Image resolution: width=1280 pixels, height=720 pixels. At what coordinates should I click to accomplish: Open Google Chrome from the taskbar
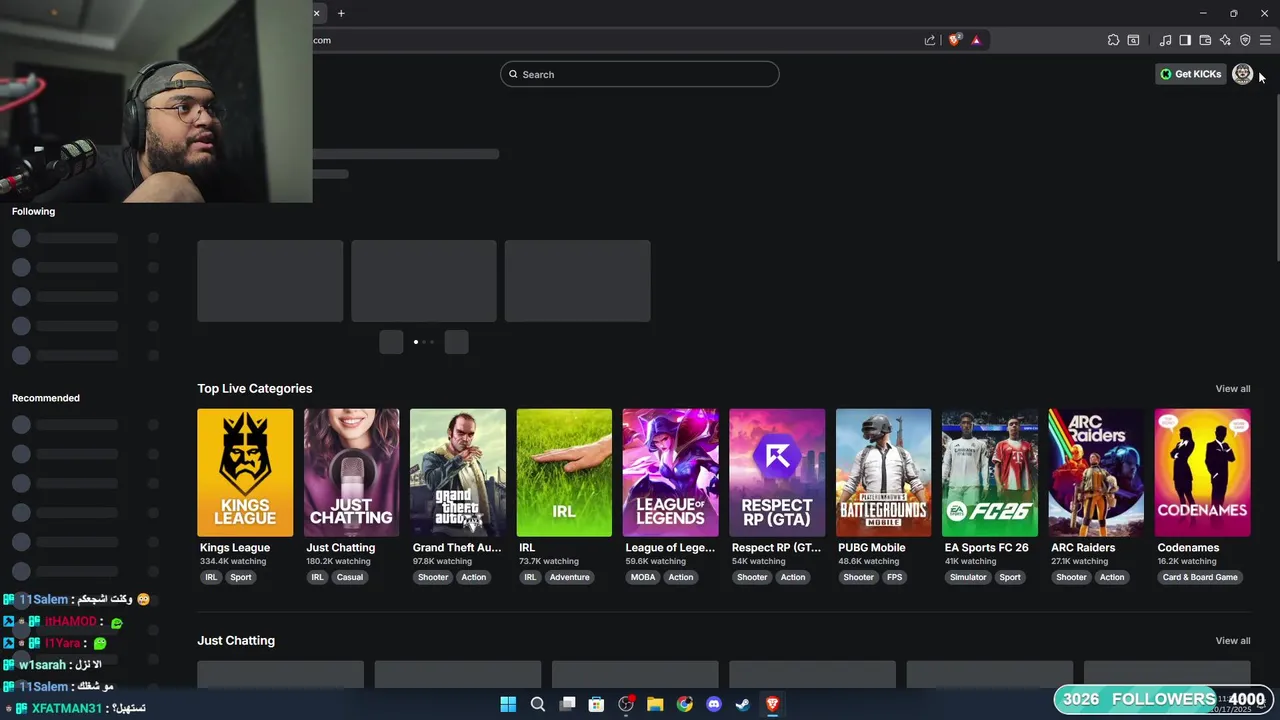[x=684, y=704]
